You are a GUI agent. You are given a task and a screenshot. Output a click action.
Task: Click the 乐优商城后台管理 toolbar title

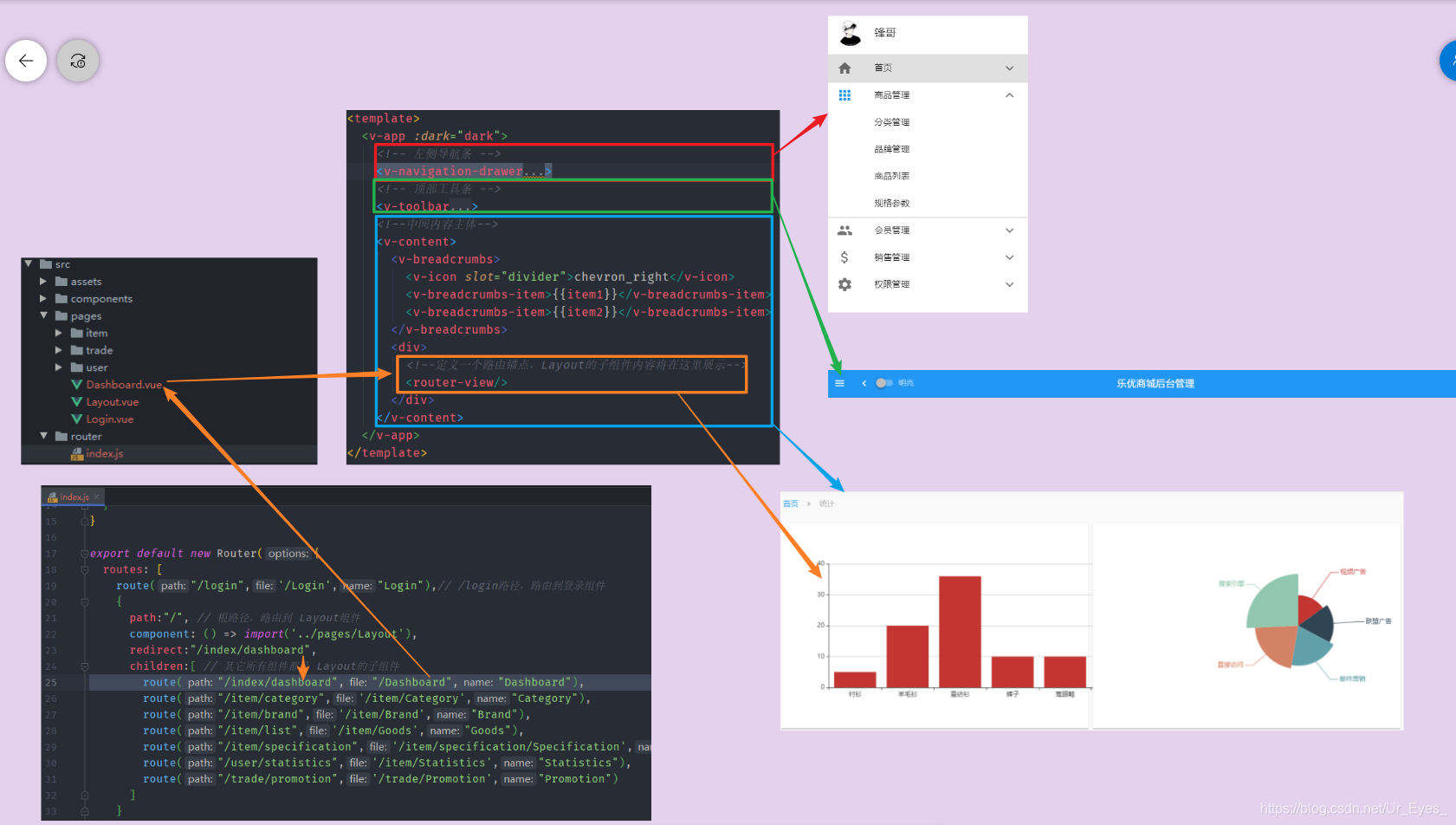[1155, 383]
